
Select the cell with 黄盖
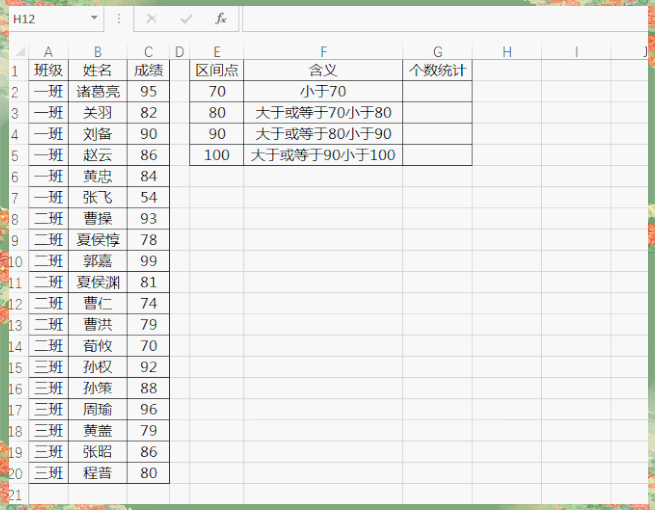tap(98, 431)
